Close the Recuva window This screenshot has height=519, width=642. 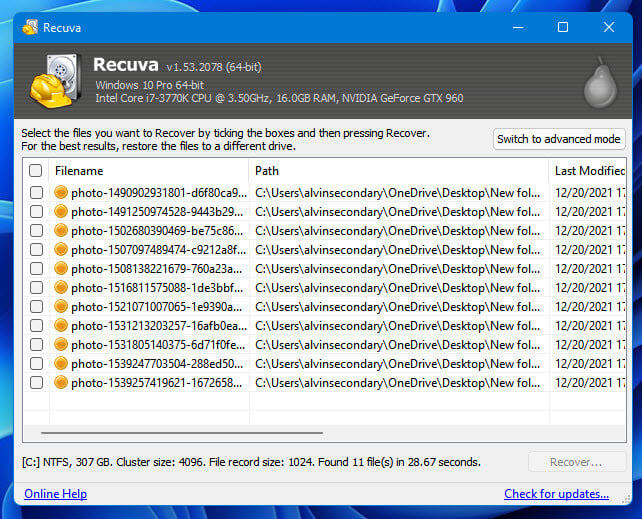coord(608,27)
